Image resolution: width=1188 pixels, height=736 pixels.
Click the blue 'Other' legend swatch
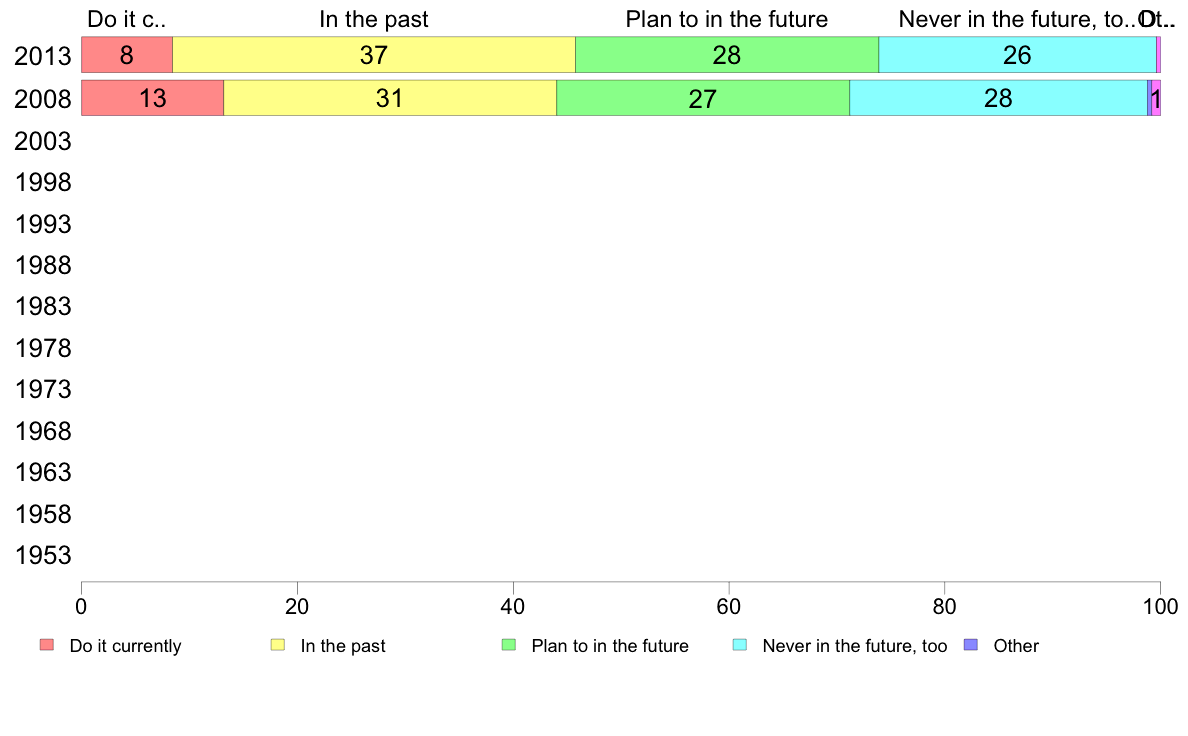point(971,645)
